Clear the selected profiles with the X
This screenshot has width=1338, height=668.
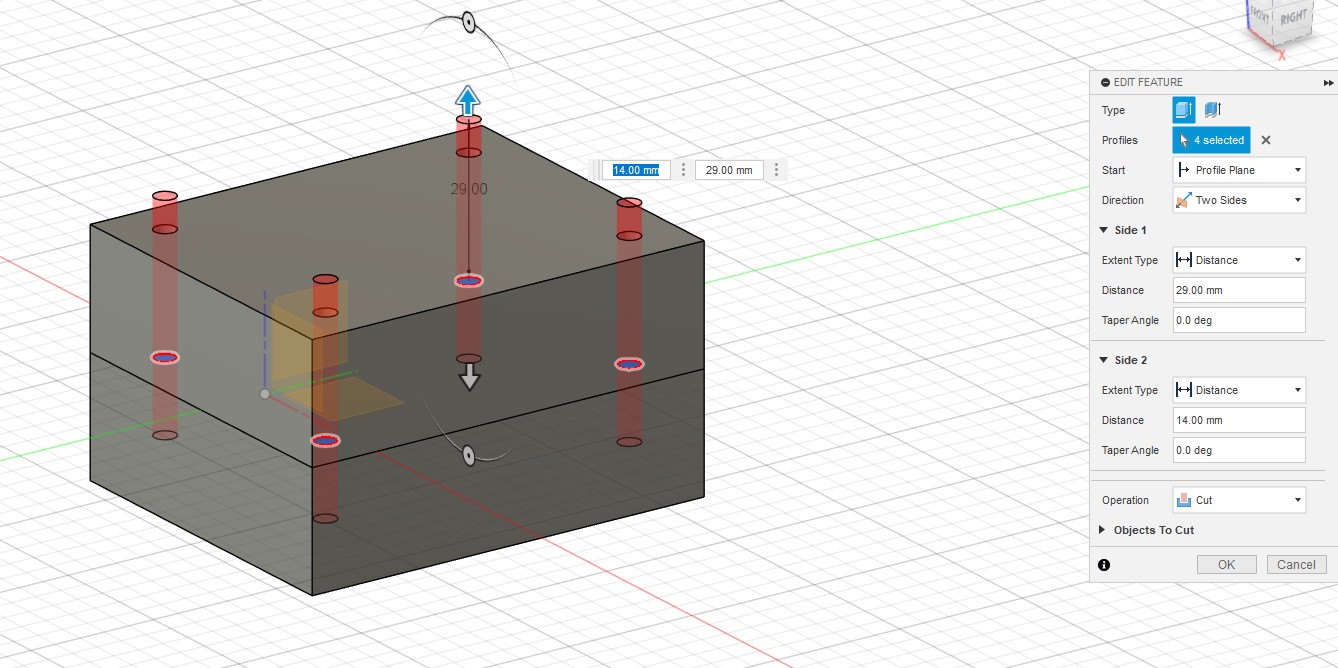click(1266, 140)
